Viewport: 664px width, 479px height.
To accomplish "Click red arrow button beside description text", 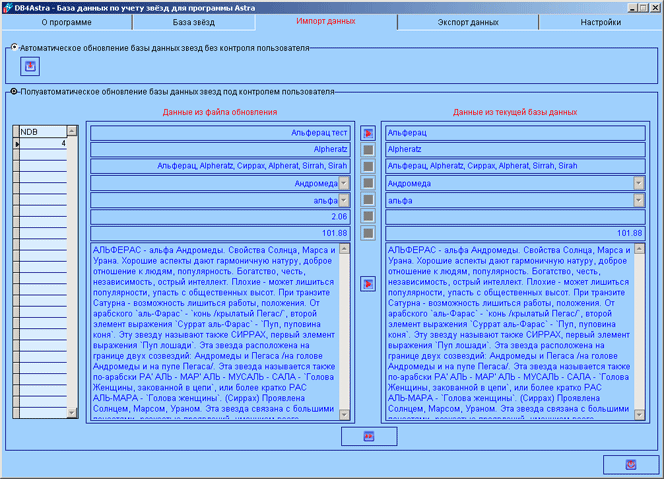I will [x=368, y=284].
